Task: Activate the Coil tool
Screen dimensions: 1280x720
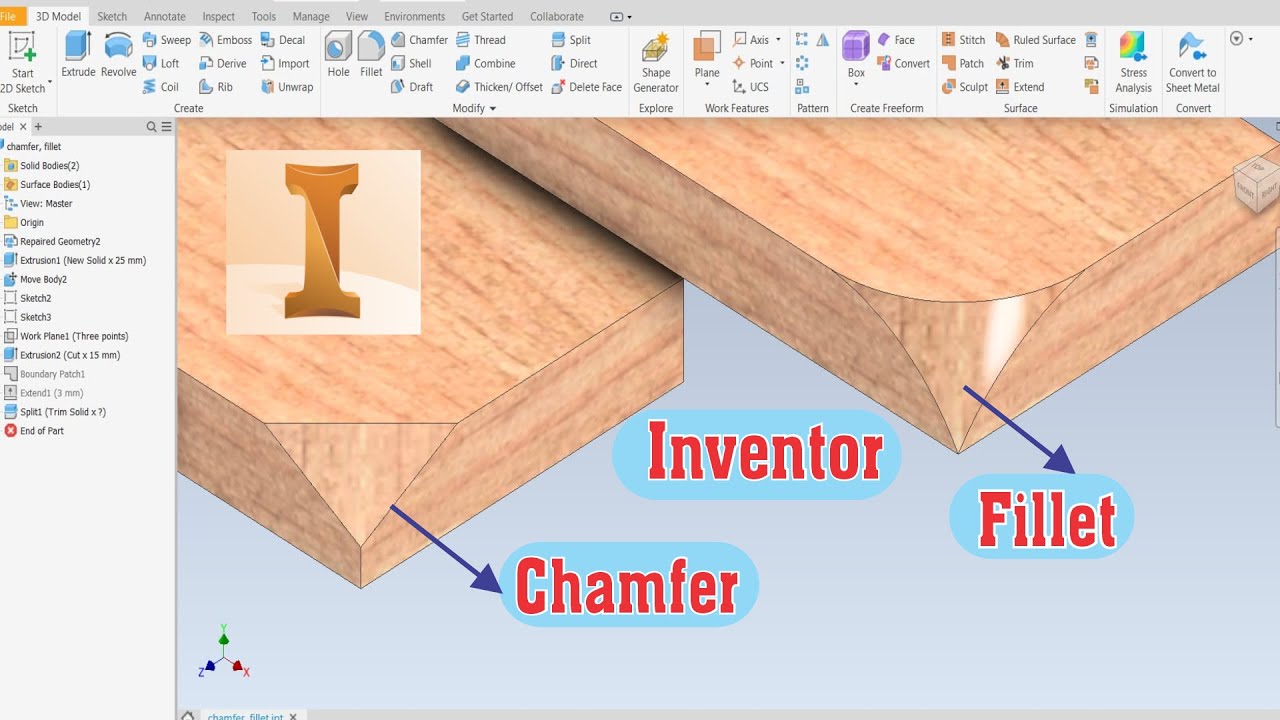Action: [x=161, y=87]
